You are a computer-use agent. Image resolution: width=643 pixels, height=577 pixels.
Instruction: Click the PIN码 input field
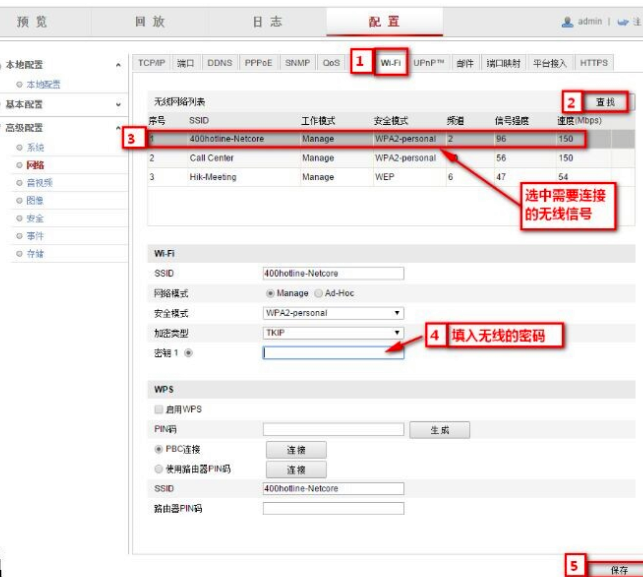pyautogui.click(x=333, y=429)
